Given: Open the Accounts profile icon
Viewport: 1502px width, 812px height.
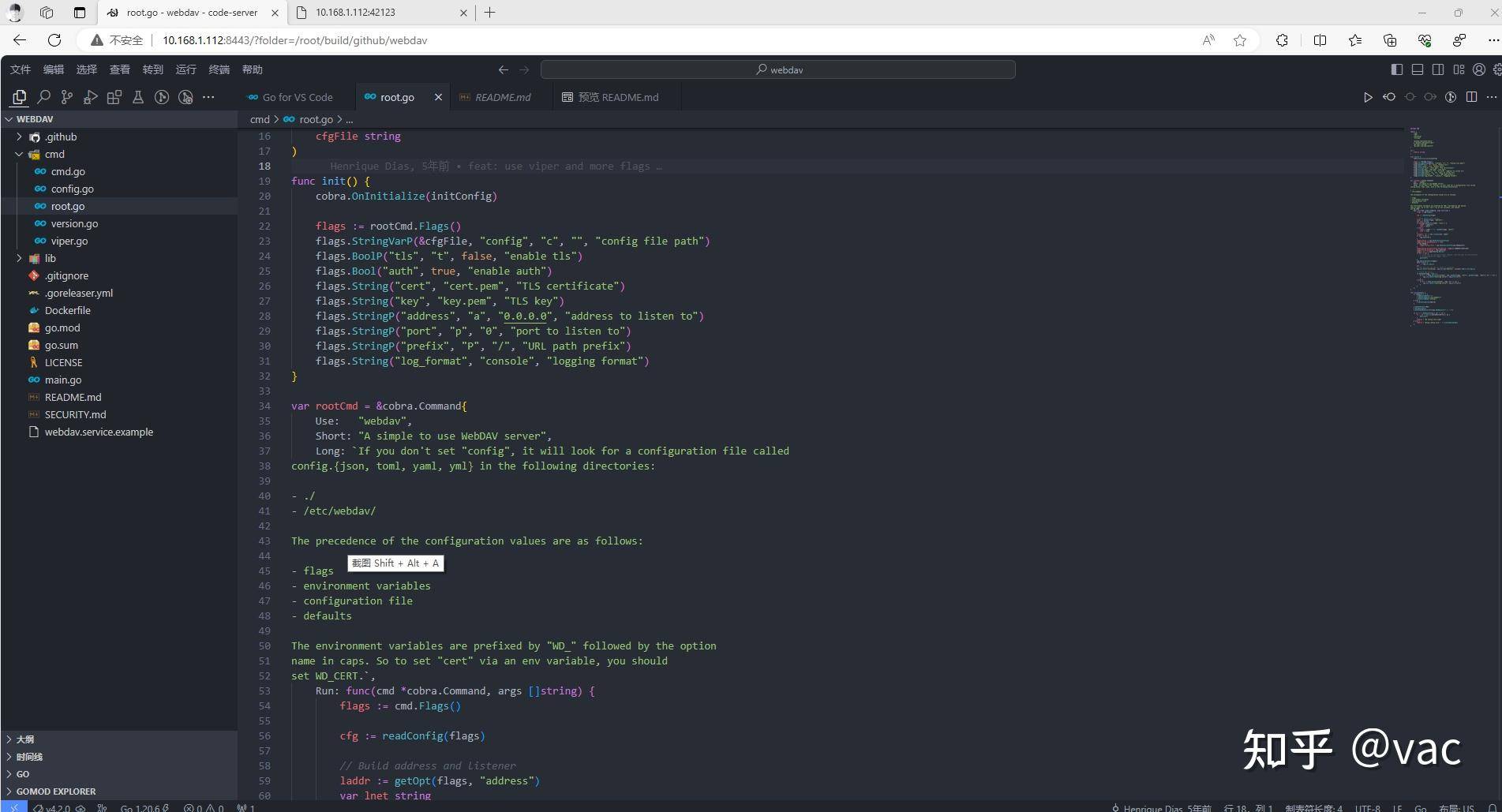Looking at the screenshot, I should click(x=1479, y=69).
